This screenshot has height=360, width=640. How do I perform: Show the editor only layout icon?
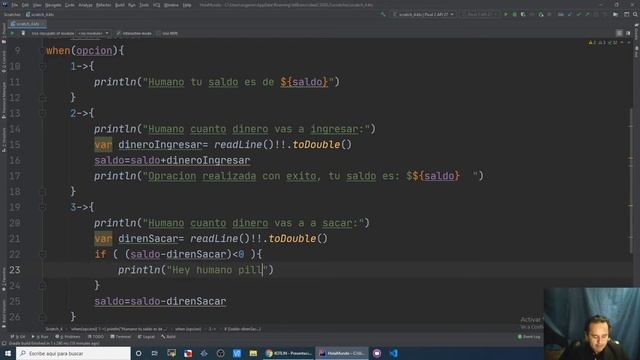tap(619, 33)
